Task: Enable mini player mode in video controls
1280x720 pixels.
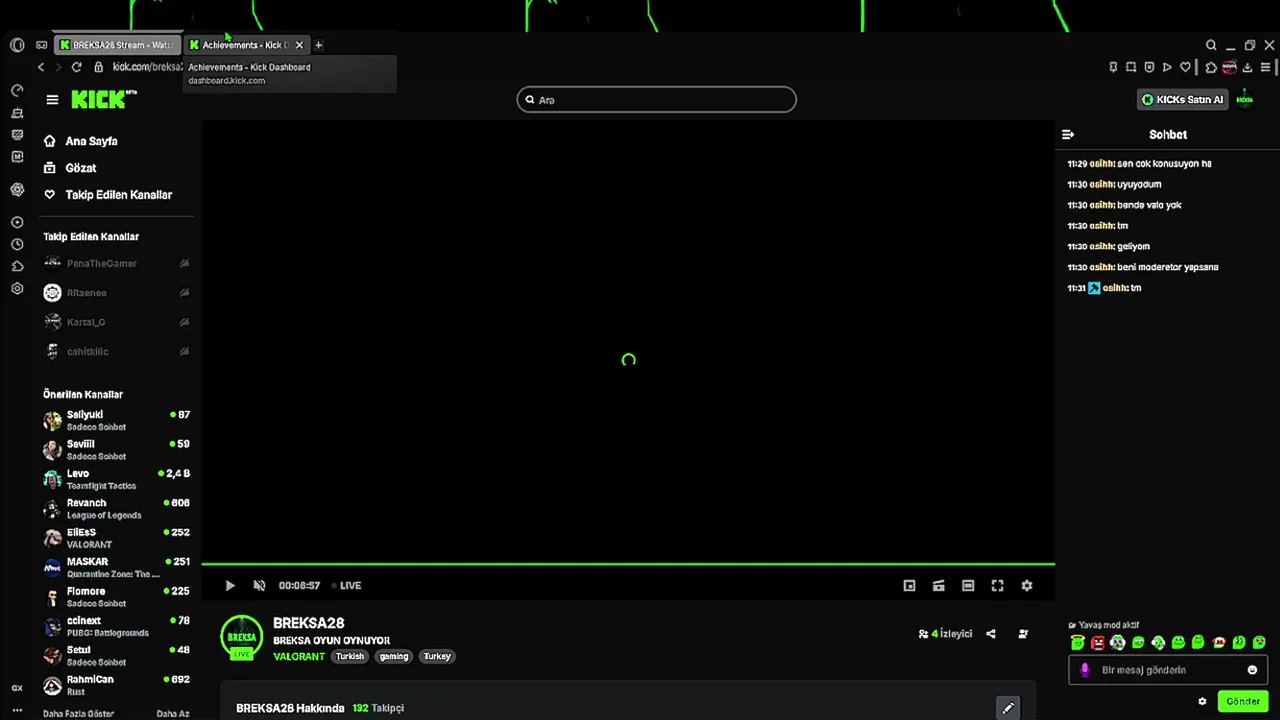Action: [x=909, y=586]
